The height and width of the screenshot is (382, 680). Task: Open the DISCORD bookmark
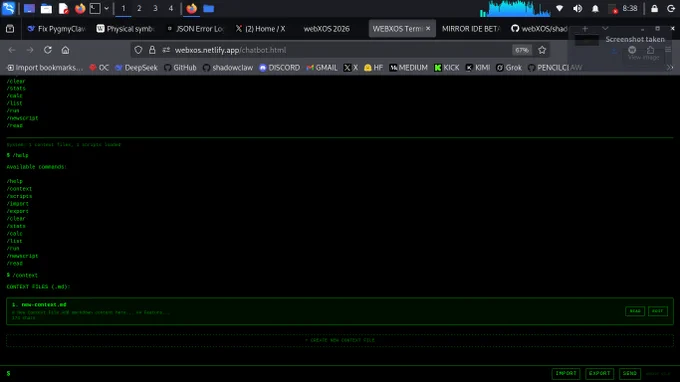point(279,68)
